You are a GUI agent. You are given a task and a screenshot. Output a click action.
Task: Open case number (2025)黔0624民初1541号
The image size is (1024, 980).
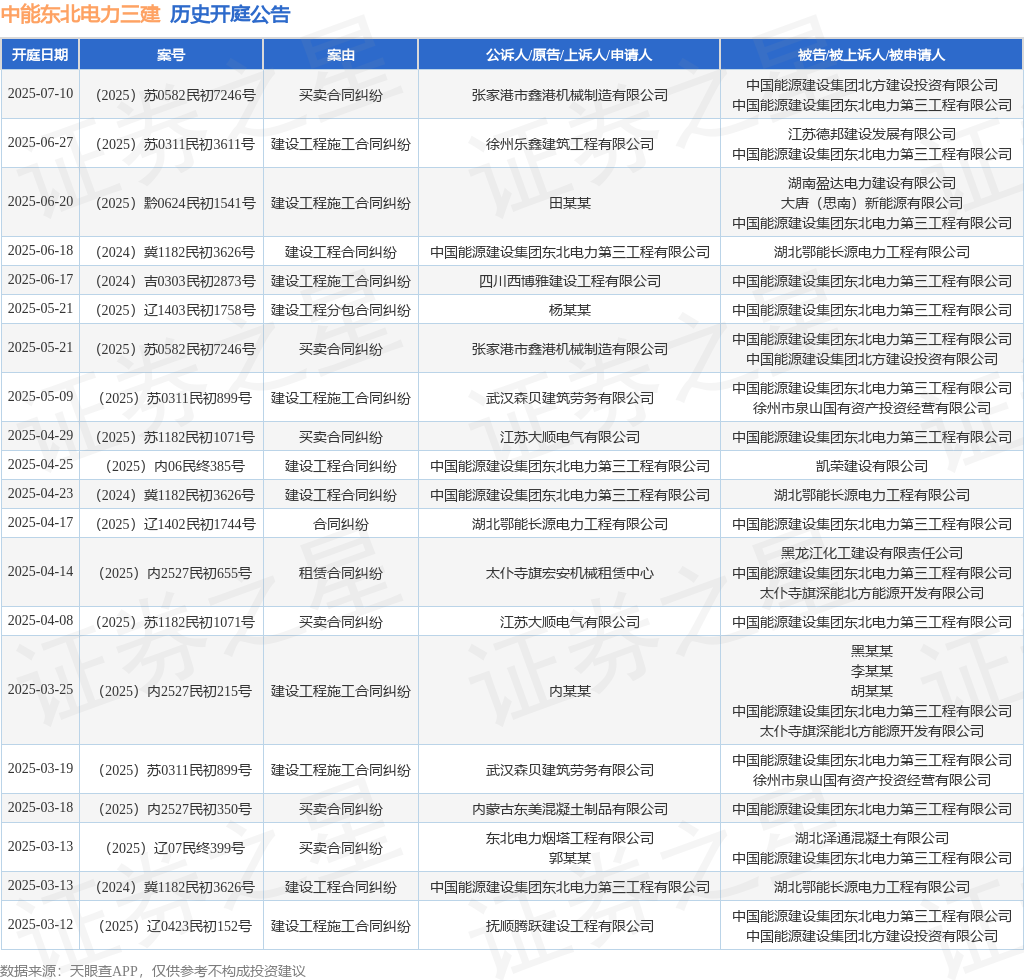click(171, 203)
